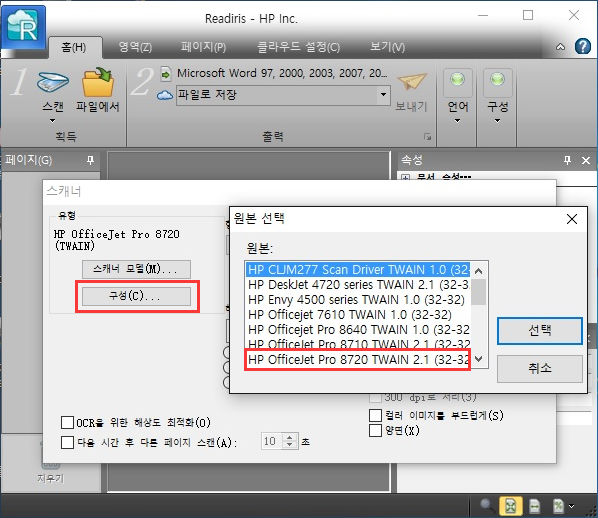Open the 파일로 저장 destination dropdown

tap(383, 95)
